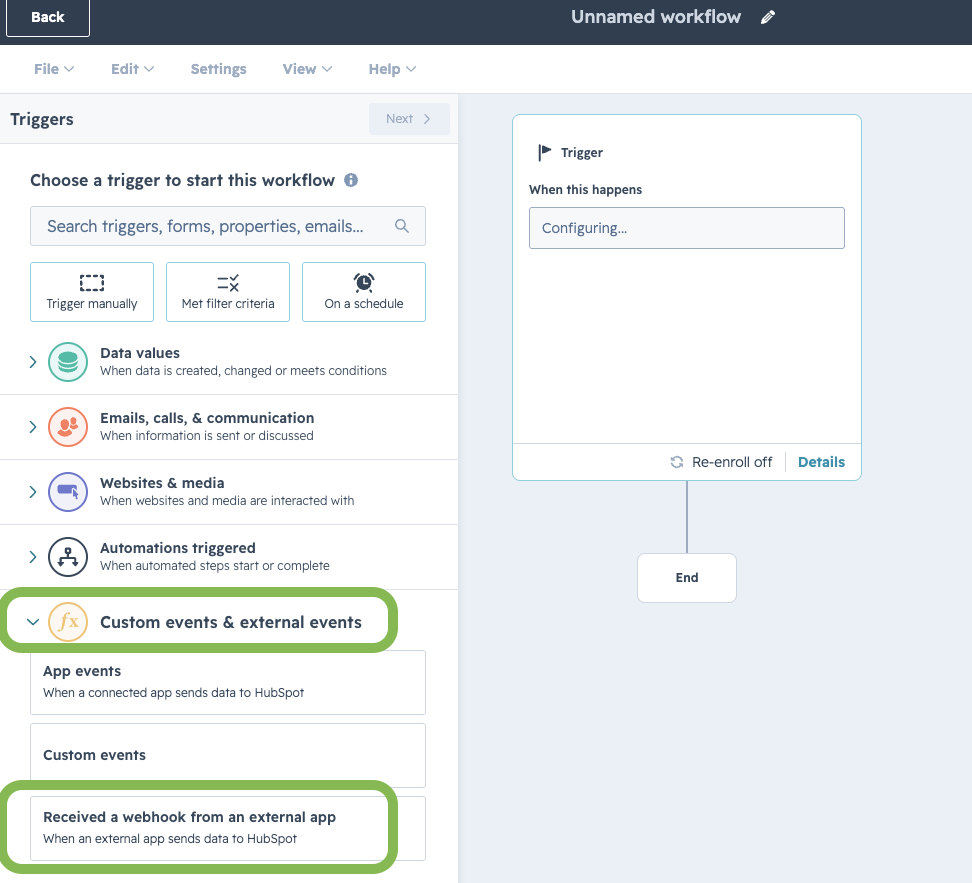Click the Unnamed workflow title
This screenshot has width=972, height=883.
pyautogui.click(x=656, y=17)
